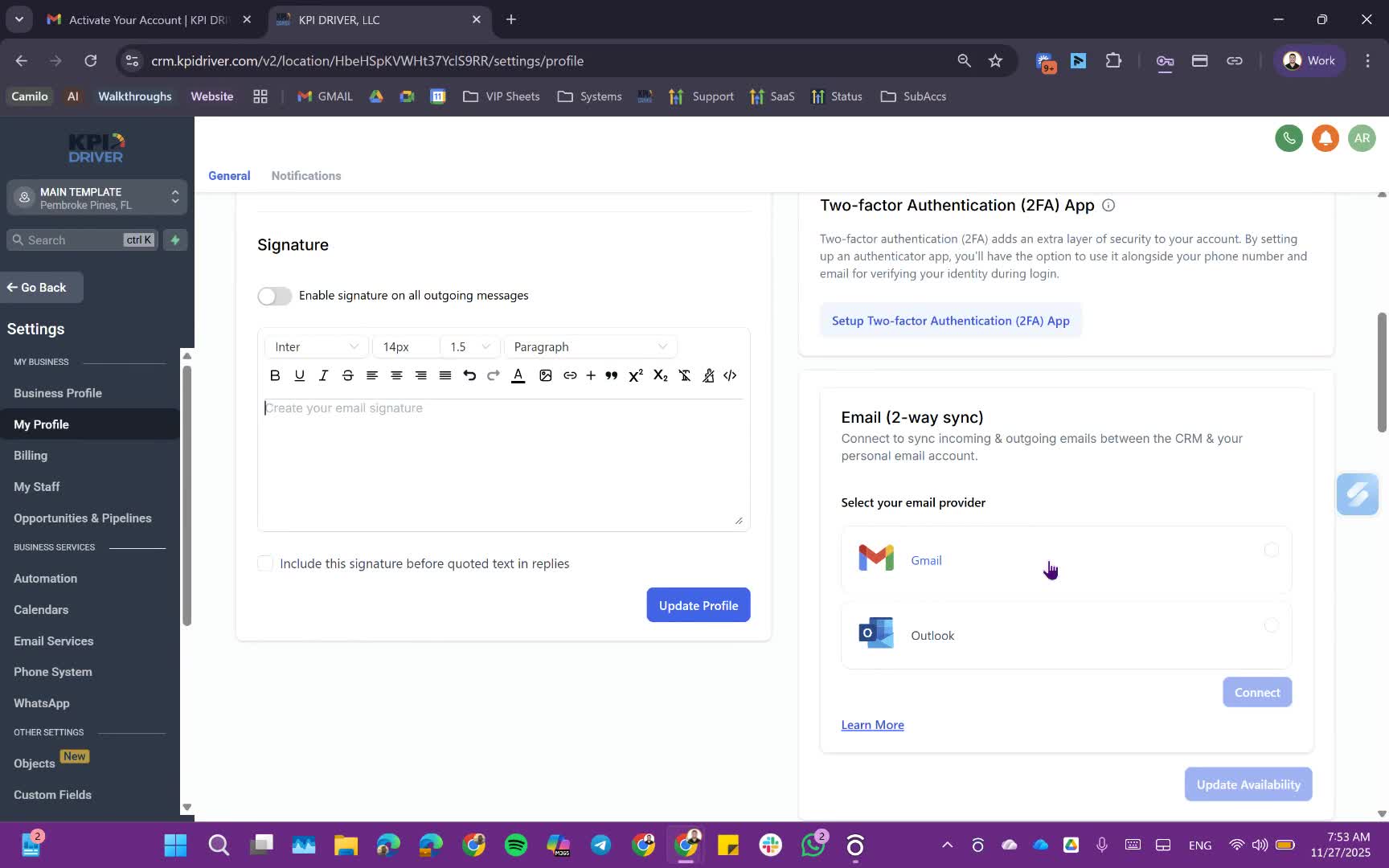Open Opportunities & Pipelines settings
The image size is (1389, 868).
pos(83,518)
